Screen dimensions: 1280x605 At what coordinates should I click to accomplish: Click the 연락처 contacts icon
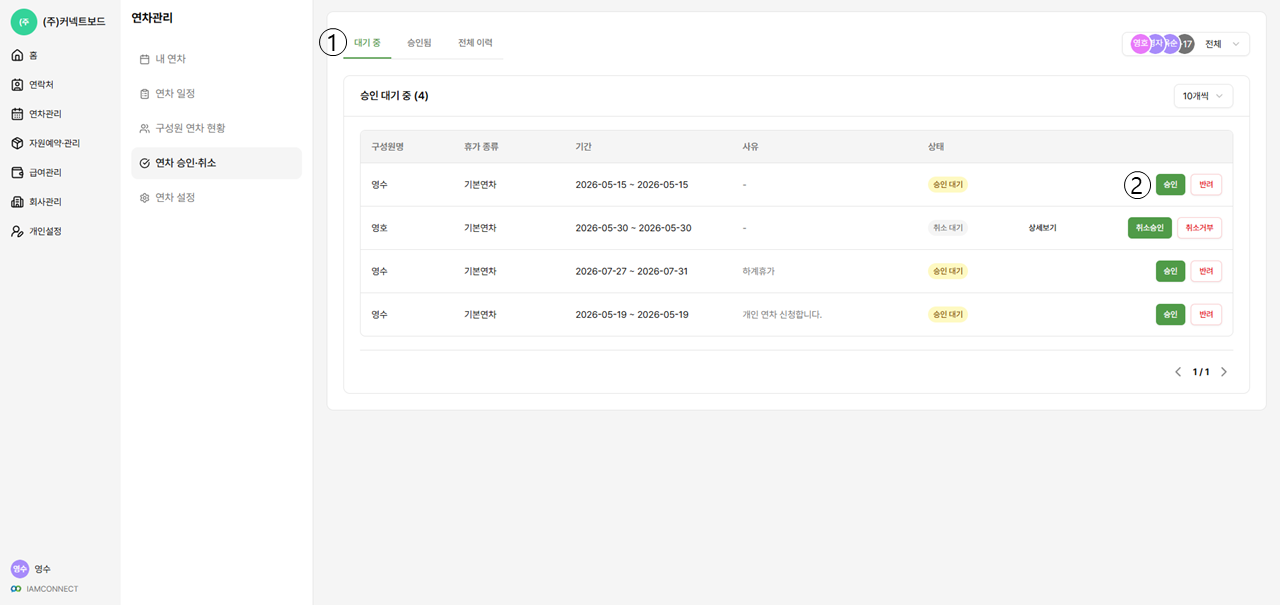click(x=17, y=85)
